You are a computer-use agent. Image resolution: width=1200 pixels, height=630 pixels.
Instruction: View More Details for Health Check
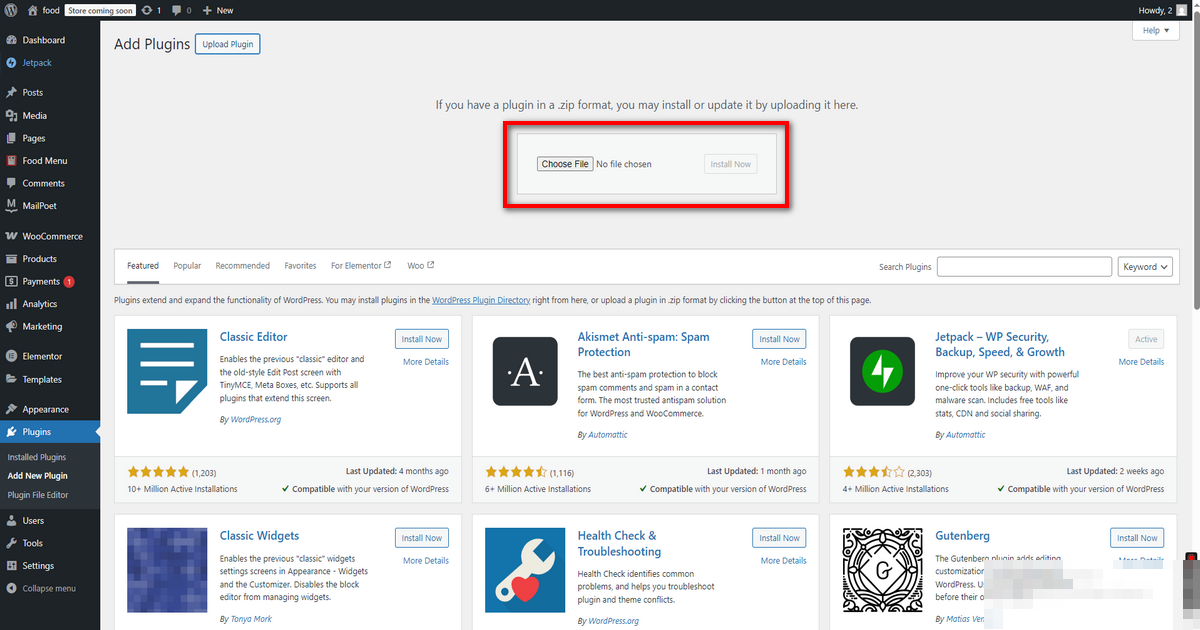[783, 561]
